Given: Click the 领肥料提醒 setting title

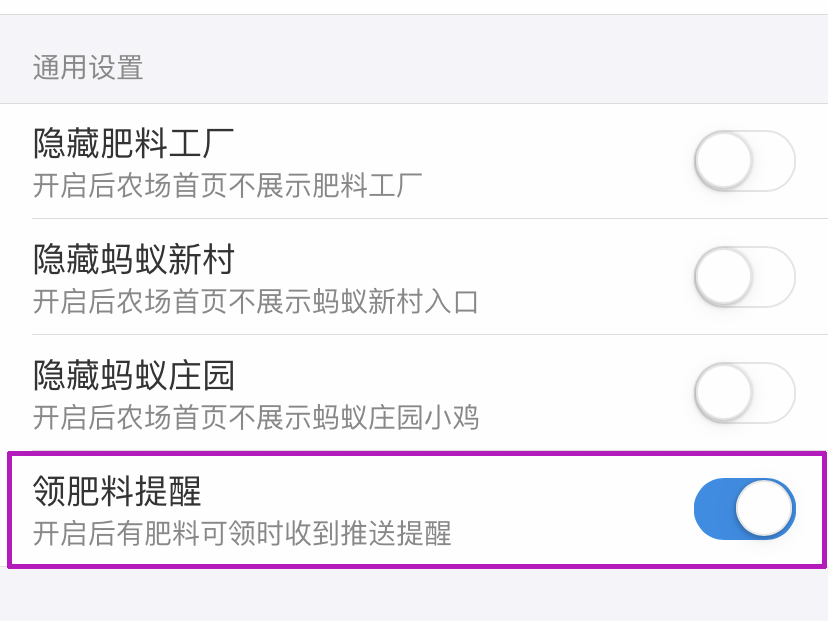Looking at the screenshot, I should click(x=117, y=492).
